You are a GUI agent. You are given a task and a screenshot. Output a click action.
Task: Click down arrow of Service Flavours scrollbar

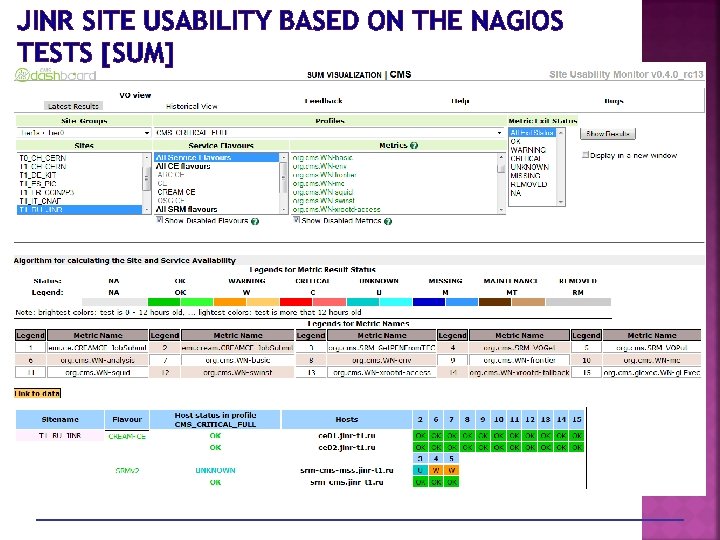click(283, 210)
